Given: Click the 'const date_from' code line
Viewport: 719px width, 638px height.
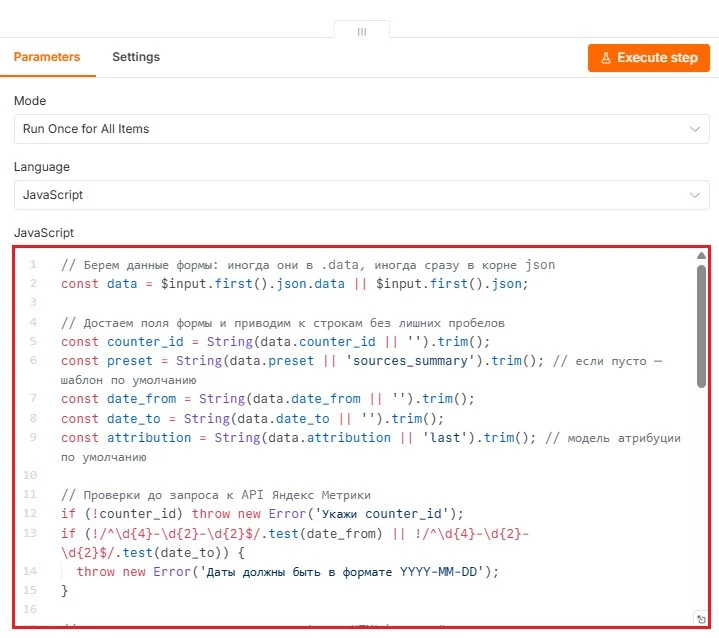Looking at the screenshot, I should click(x=268, y=399).
